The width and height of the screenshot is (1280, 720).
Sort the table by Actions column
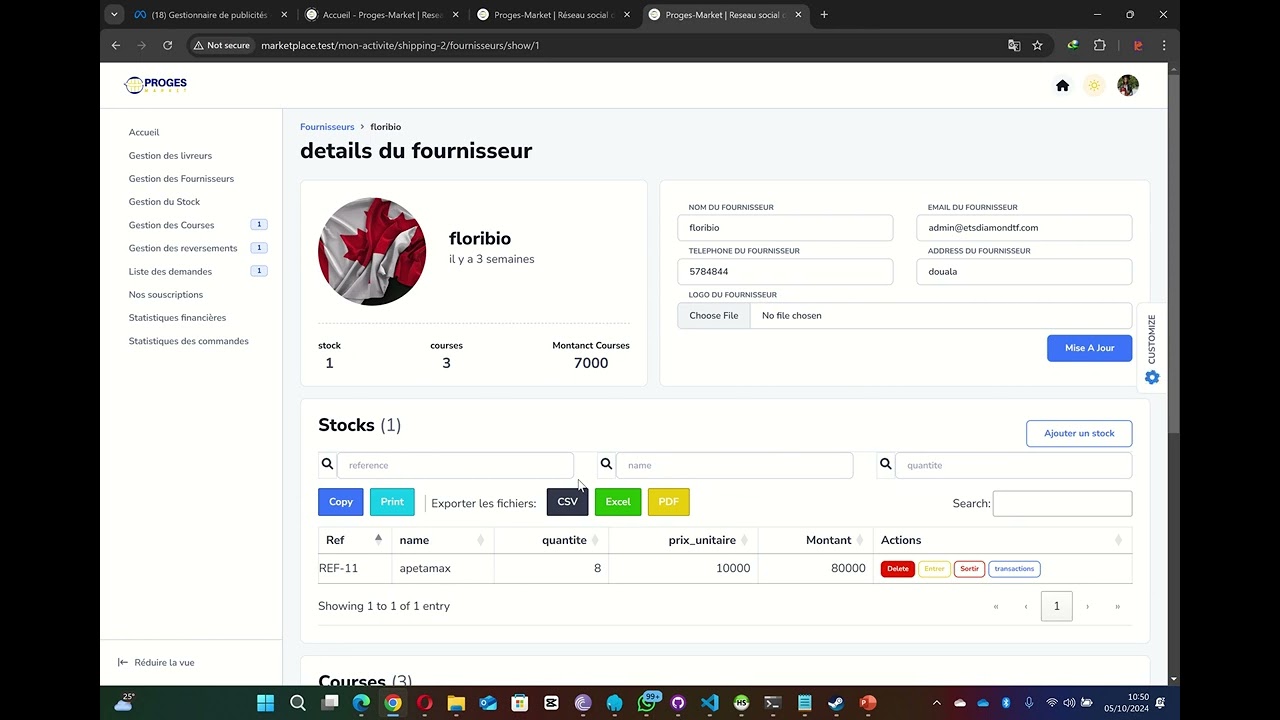(x=1002, y=540)
